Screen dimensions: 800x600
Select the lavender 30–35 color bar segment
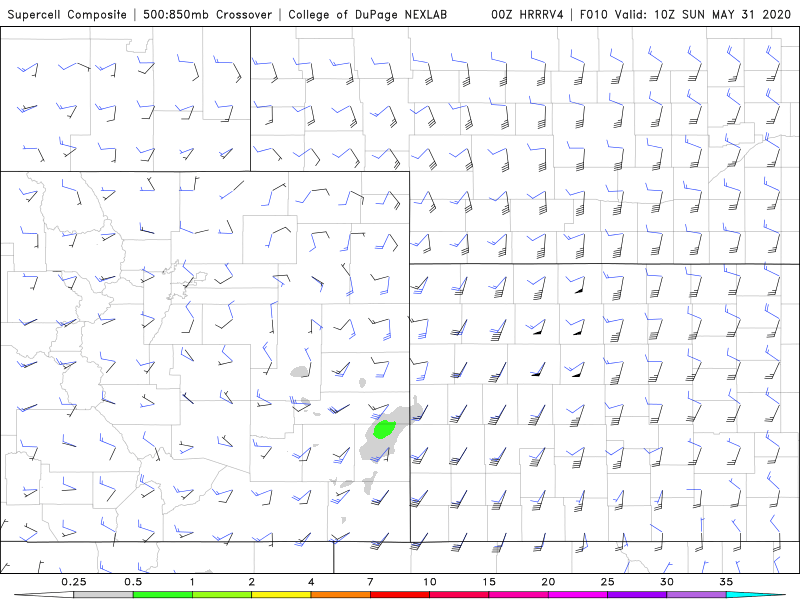696,595
